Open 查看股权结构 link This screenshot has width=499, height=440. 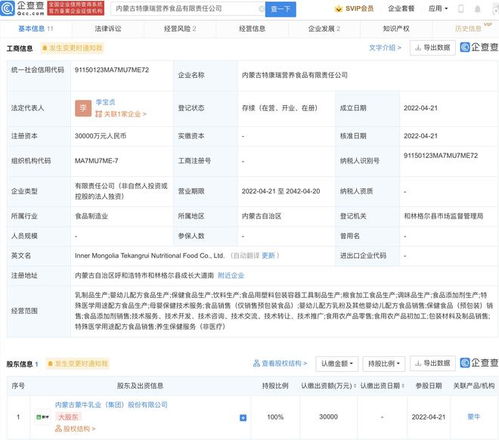pos(280,363)
